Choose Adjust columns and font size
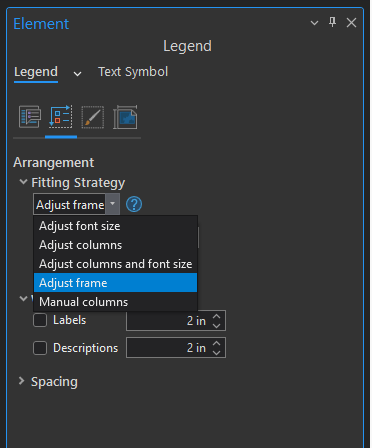 [x=115, y=264]
